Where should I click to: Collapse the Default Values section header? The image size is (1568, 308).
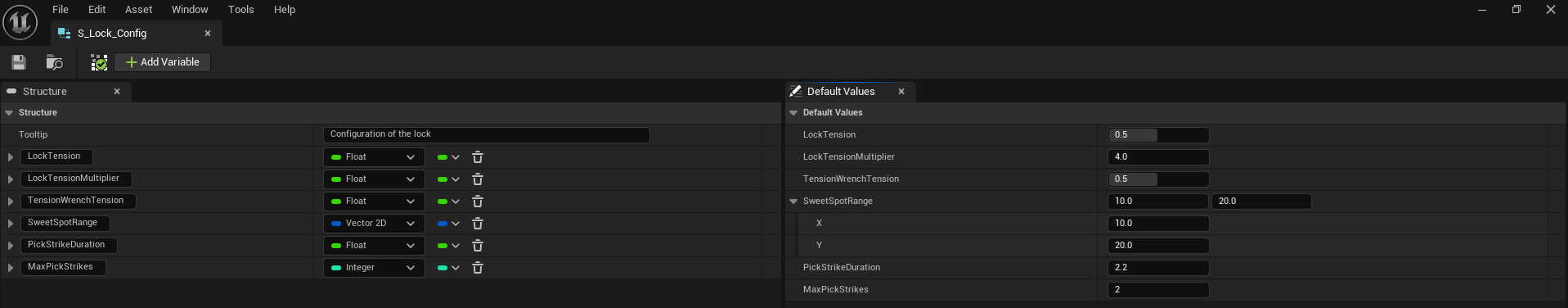pos(793,113)
